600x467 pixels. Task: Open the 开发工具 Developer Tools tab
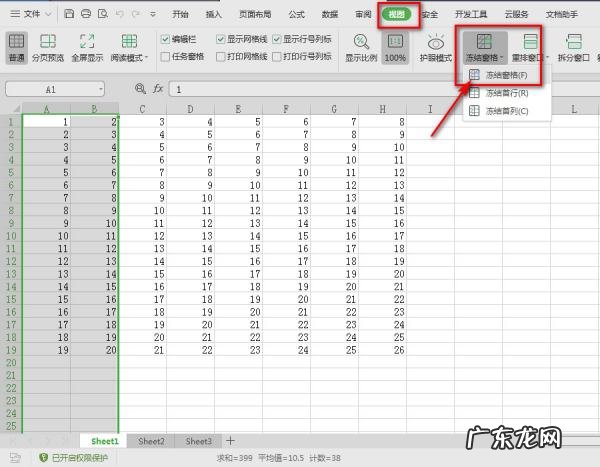[x=471, y=15]
